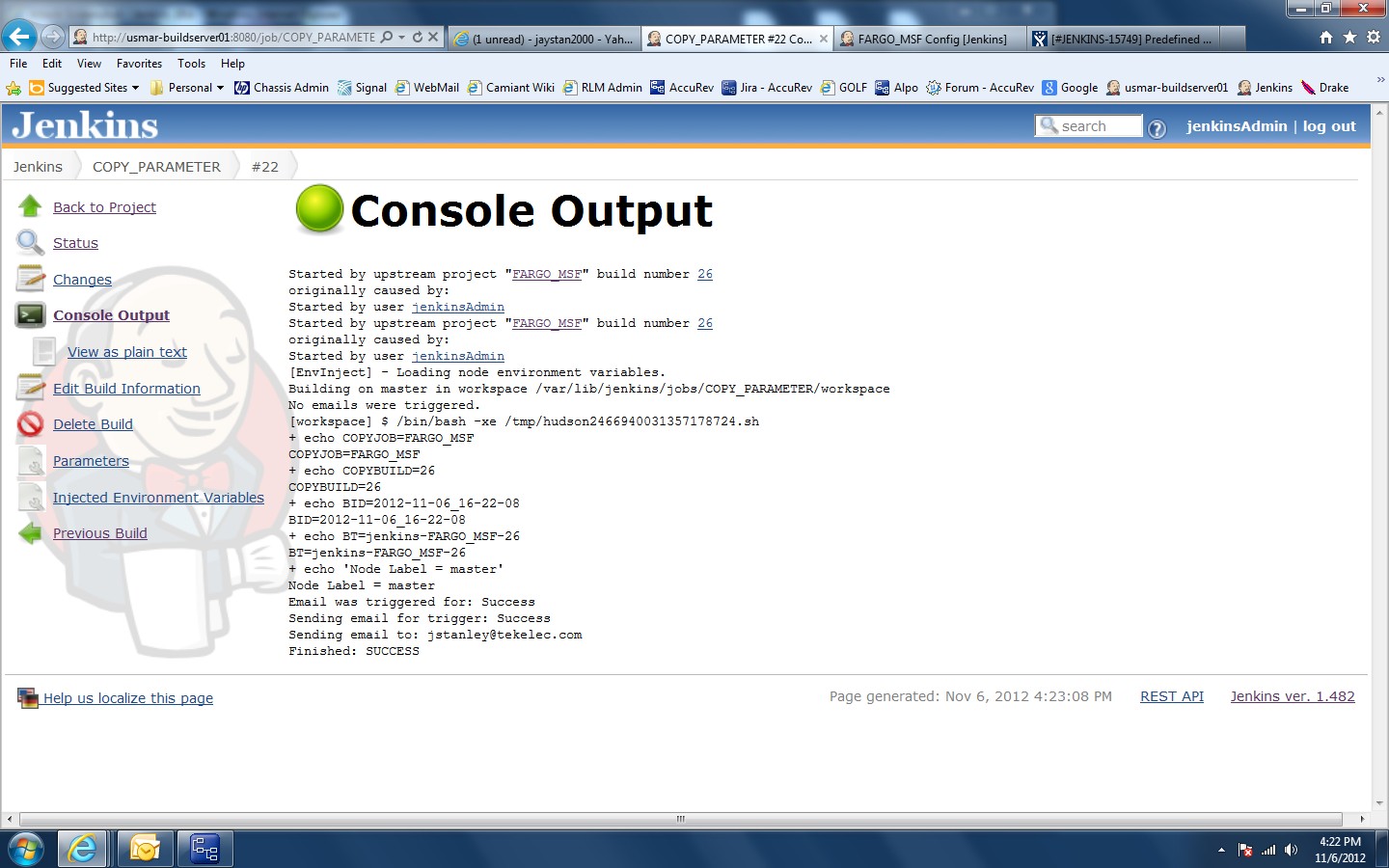Open the Tools menu
This screenshot has height=868, width=1389.
click(191, 64)
